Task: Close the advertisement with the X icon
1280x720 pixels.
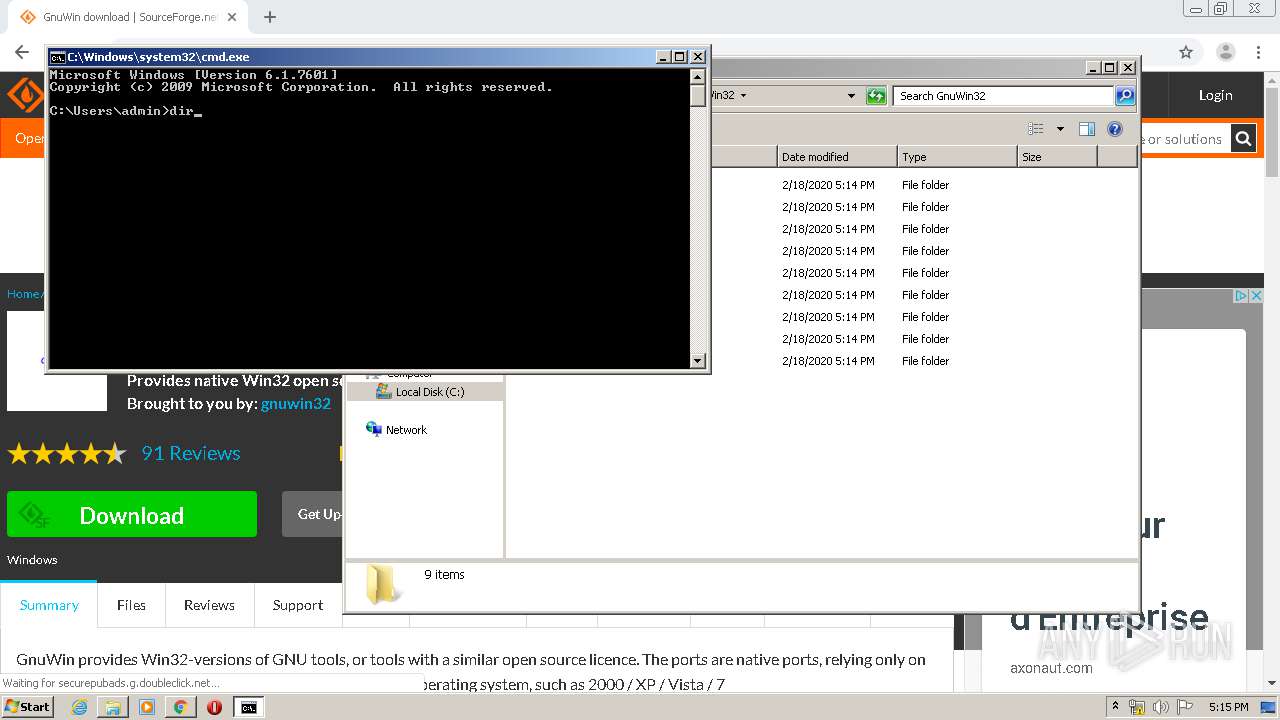Action: [1255, 296]
